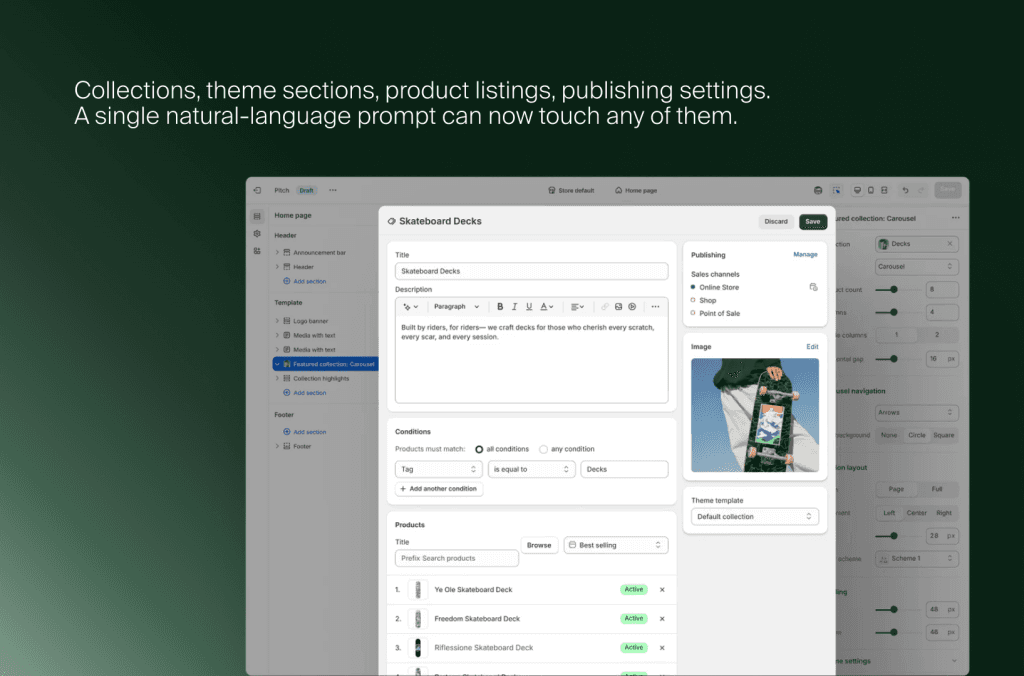This screenshot has width=1024, height=676.
Task: Click the schedule icon beside Online Store
Action: click(813, 287)
